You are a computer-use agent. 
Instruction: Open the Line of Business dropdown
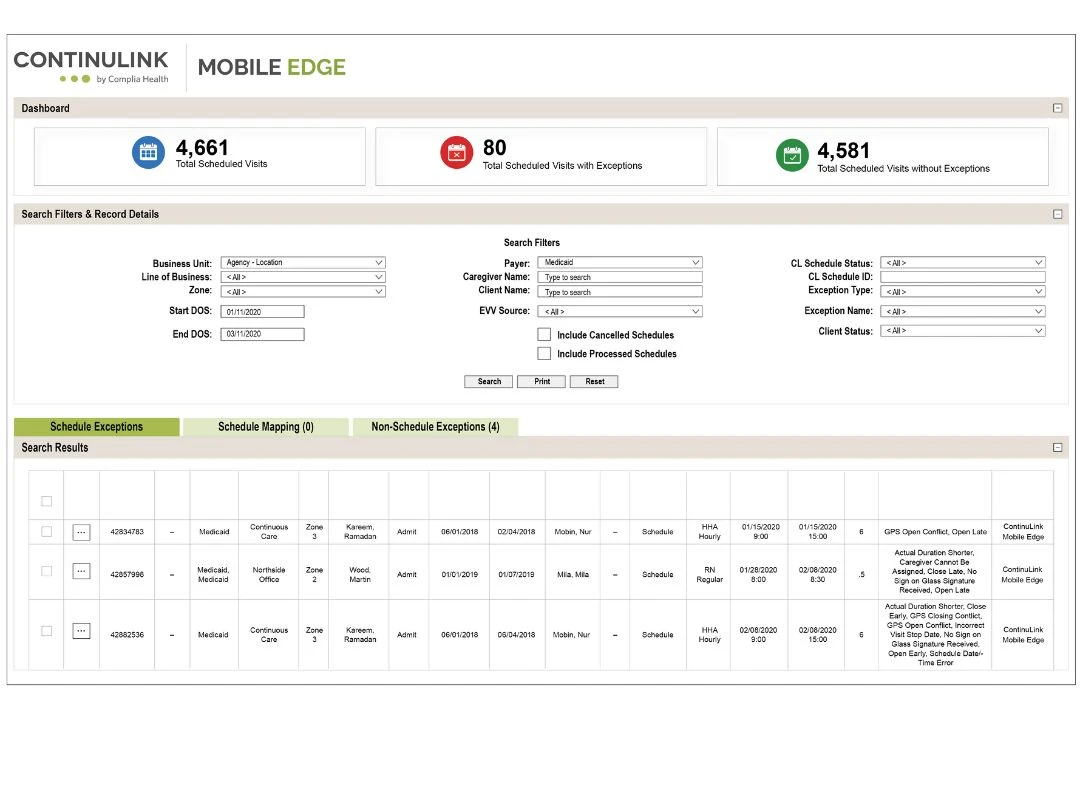pos(303,277)
